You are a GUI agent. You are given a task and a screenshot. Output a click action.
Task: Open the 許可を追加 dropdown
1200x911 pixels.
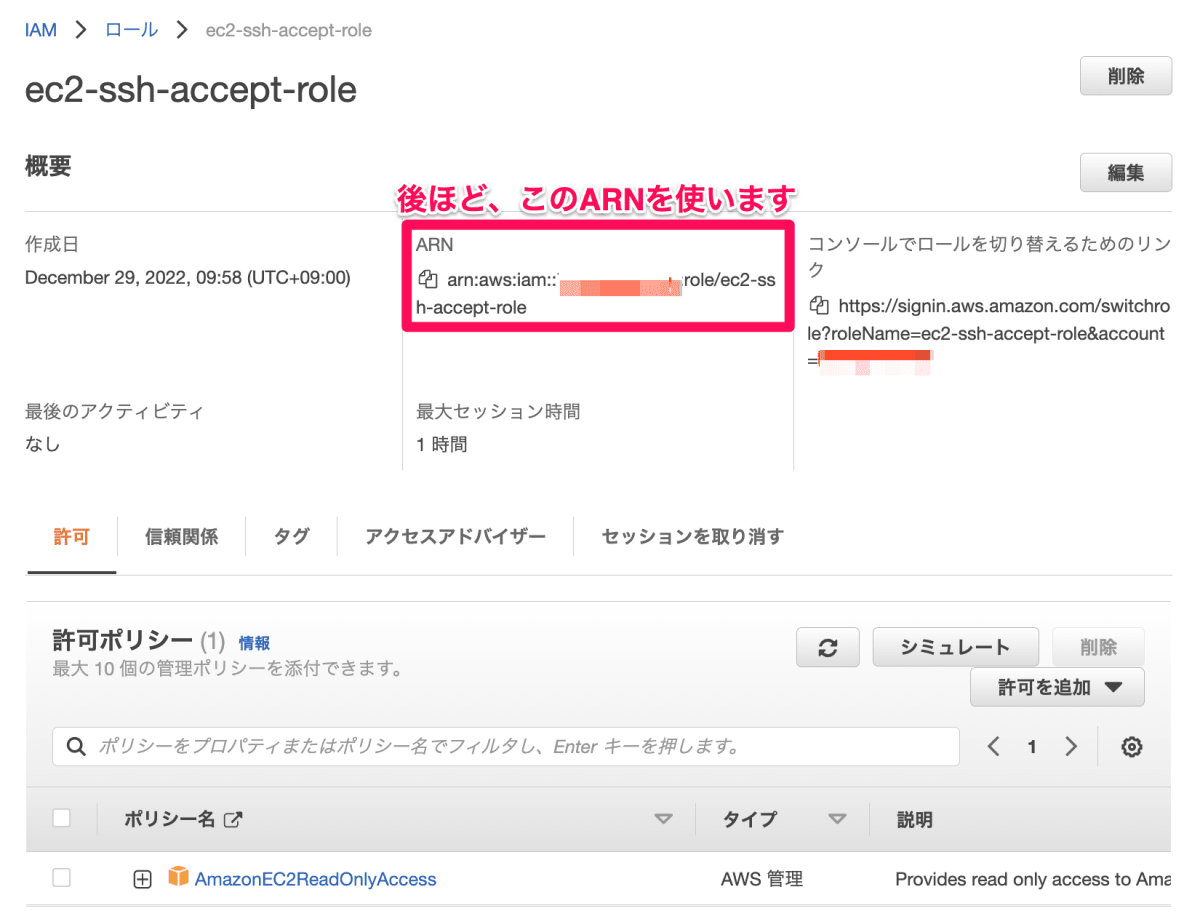[1057, 687]
